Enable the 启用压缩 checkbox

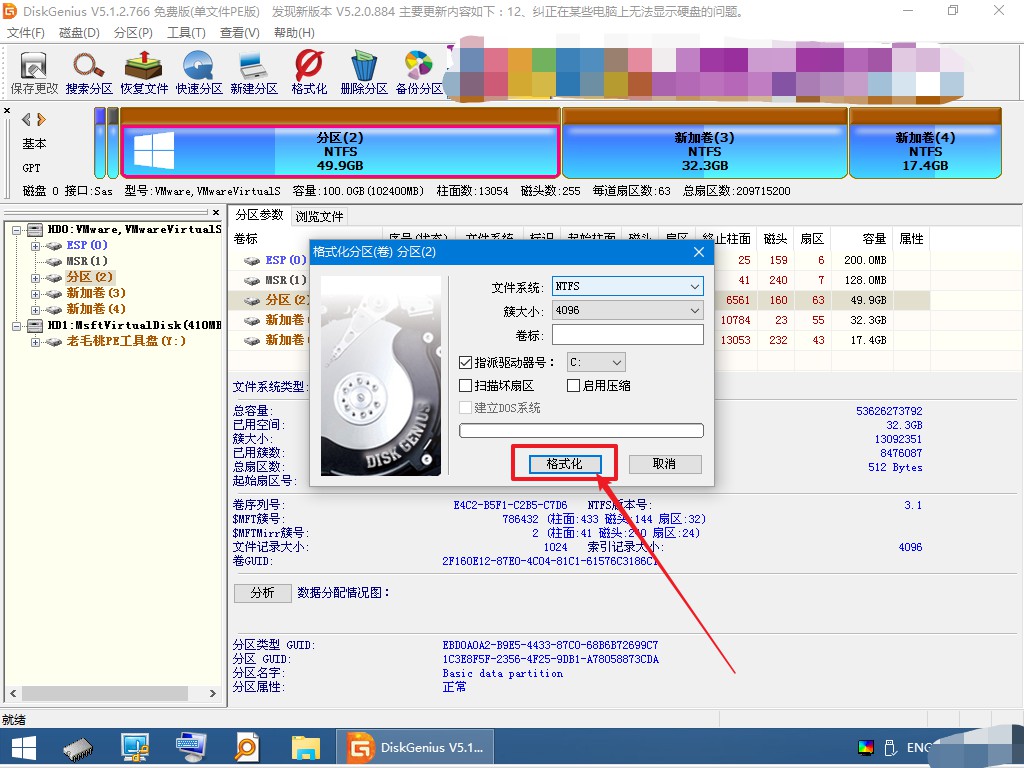point(573,386)
